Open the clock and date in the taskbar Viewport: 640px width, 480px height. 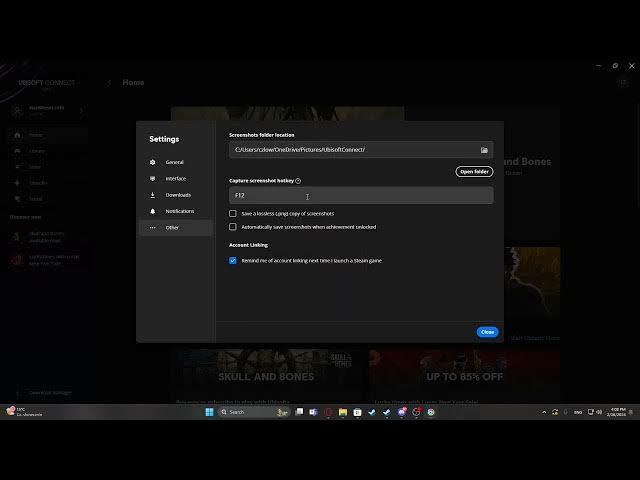(616, 412)
